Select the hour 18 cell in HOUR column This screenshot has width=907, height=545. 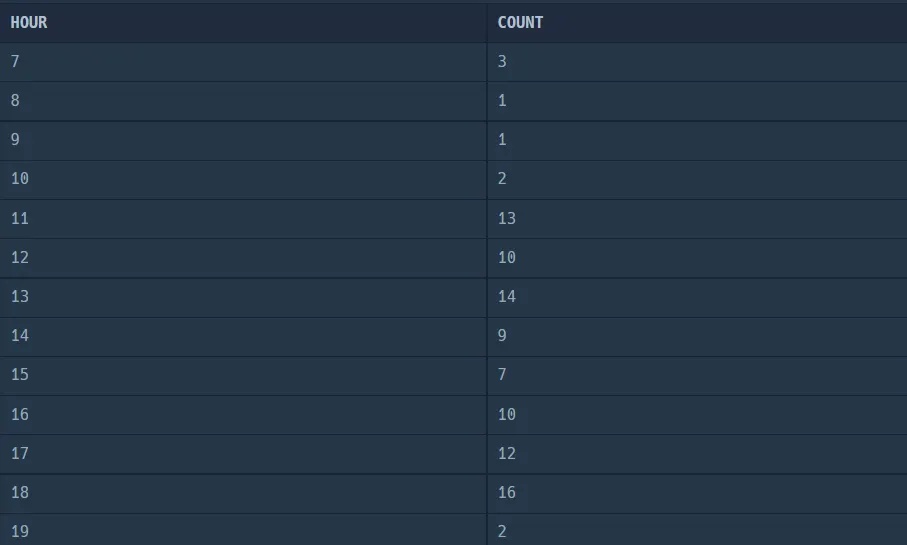point(20,492)
